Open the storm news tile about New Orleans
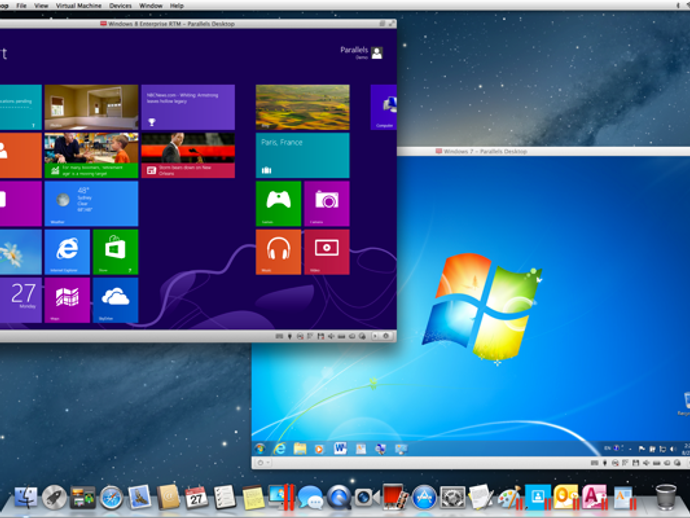690x518 pixels. pos(188,155)
